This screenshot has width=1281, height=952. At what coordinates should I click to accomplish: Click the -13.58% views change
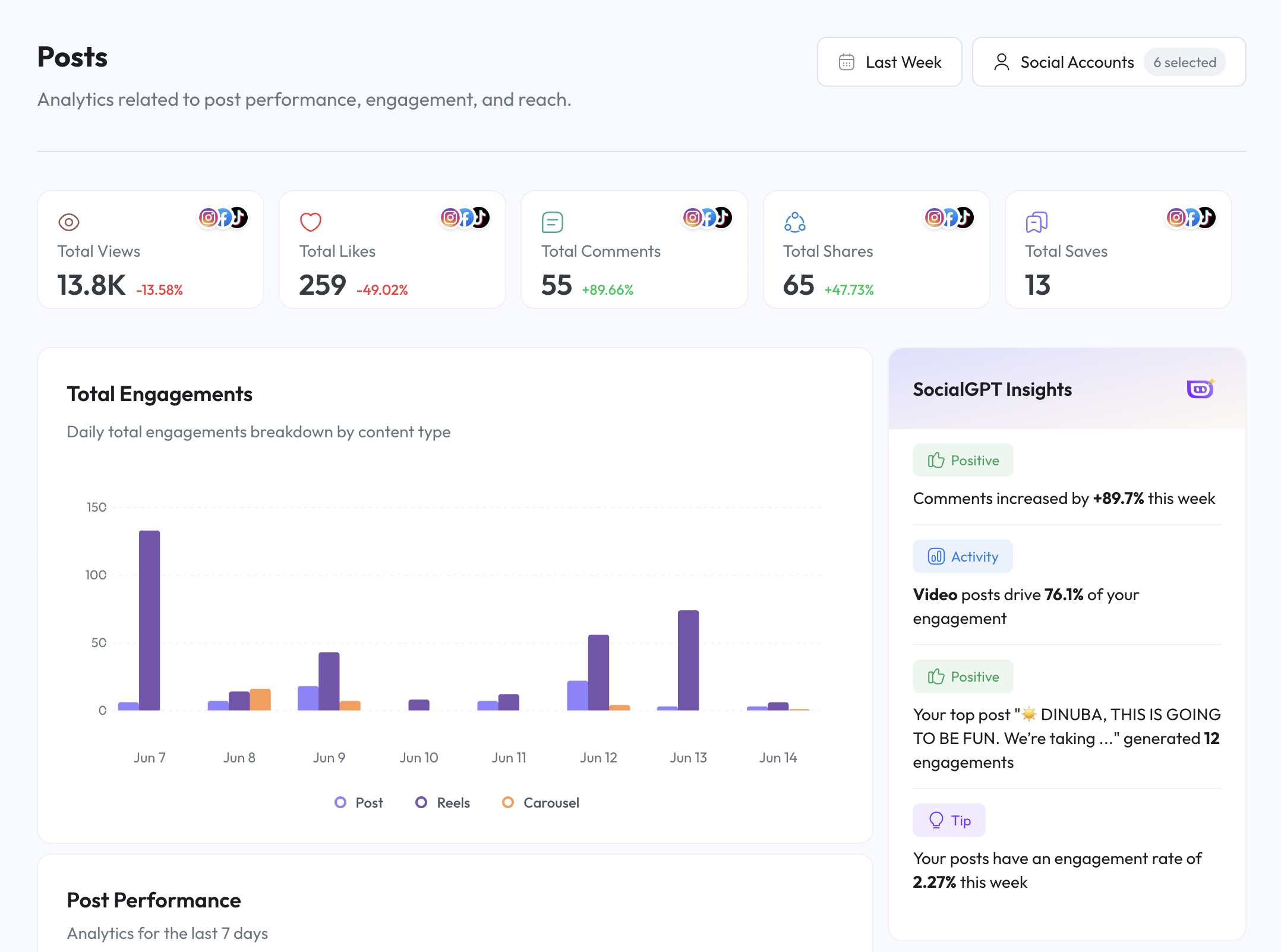point(159,290)
